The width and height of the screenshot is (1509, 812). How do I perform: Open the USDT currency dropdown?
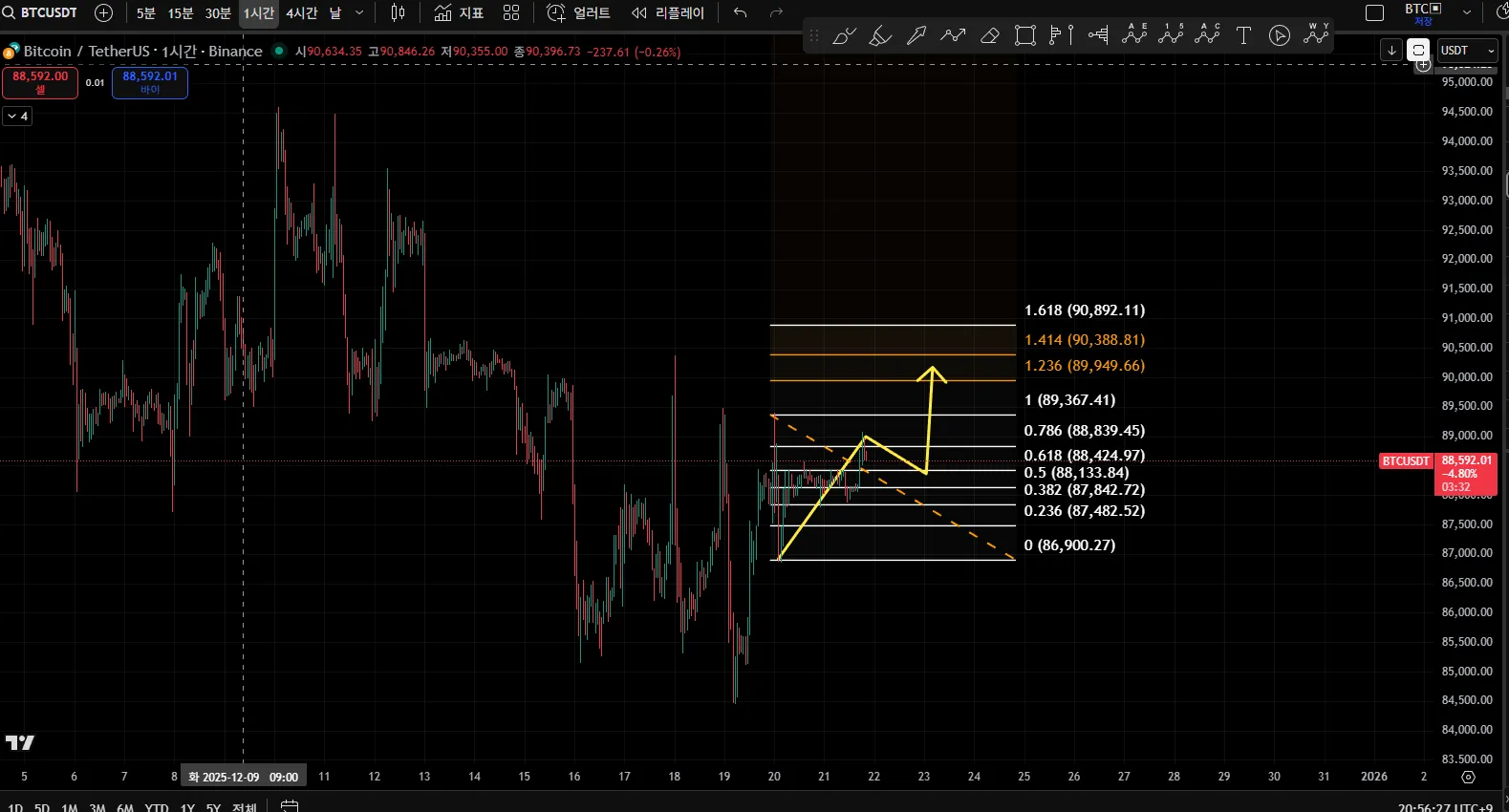(x=1467, y=50)
